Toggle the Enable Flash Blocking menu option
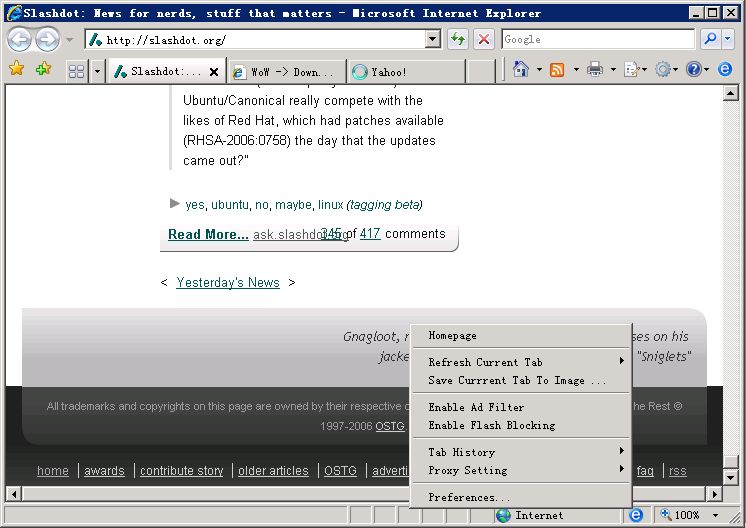This screenshot has width=746, height=528. point(521,425)
